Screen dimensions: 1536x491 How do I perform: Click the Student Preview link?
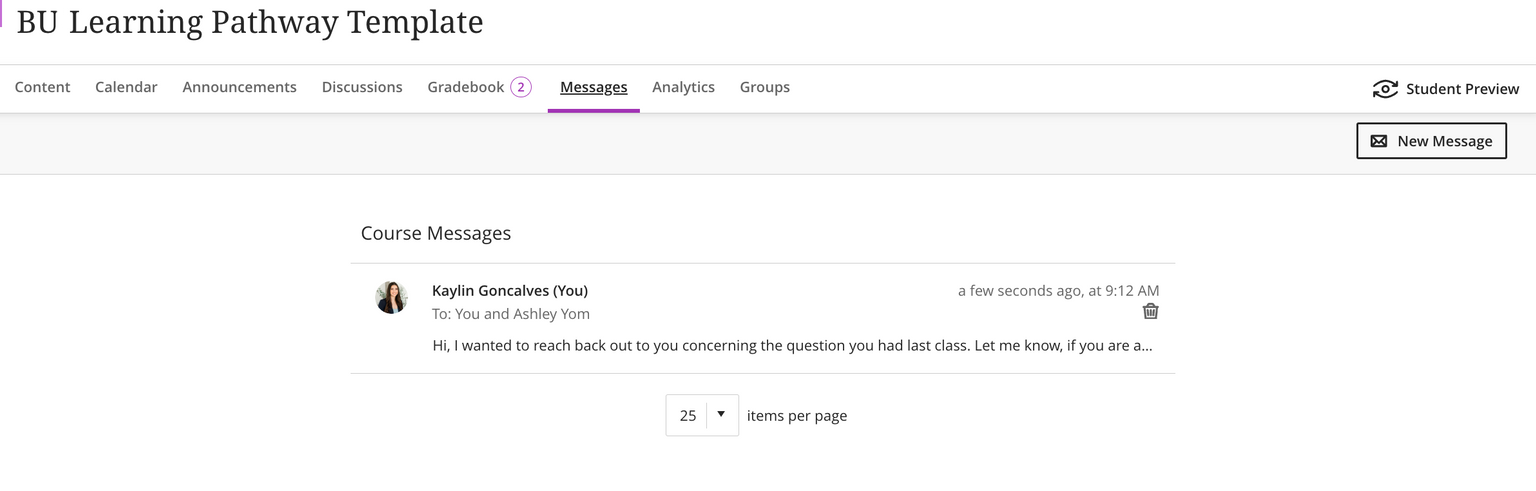[x=1462, y=89]
